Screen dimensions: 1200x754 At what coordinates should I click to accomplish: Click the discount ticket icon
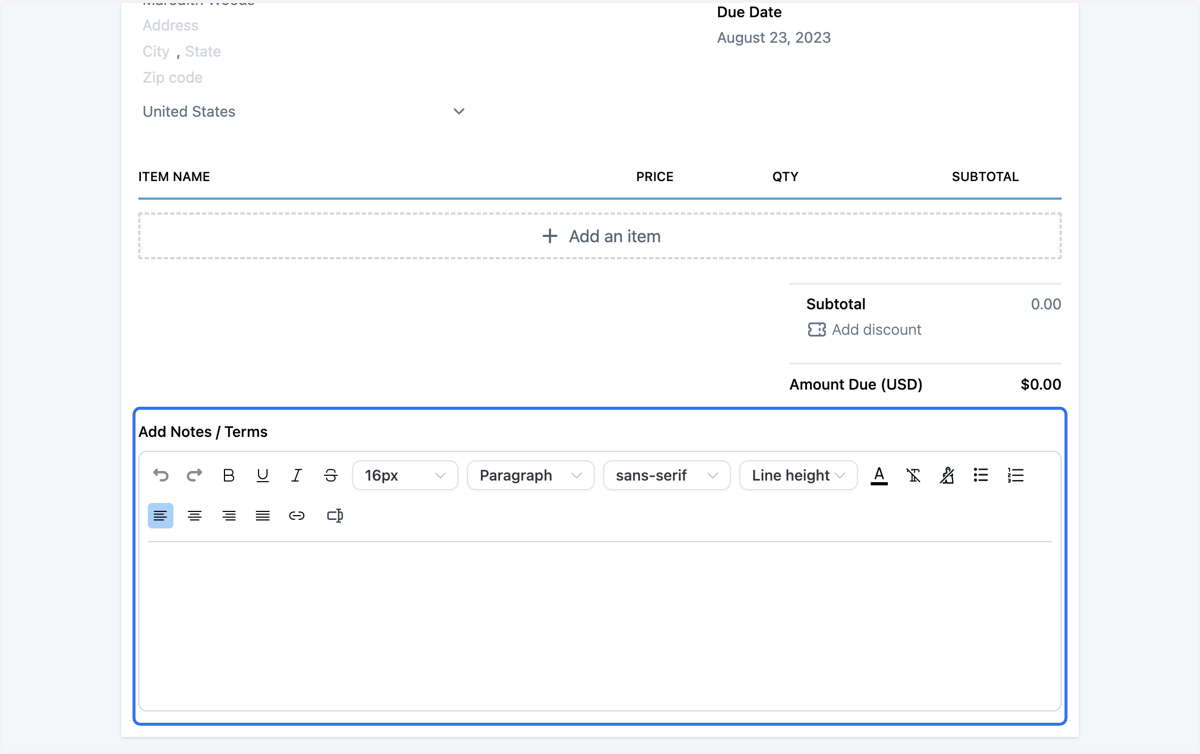(x=817, y=329)
